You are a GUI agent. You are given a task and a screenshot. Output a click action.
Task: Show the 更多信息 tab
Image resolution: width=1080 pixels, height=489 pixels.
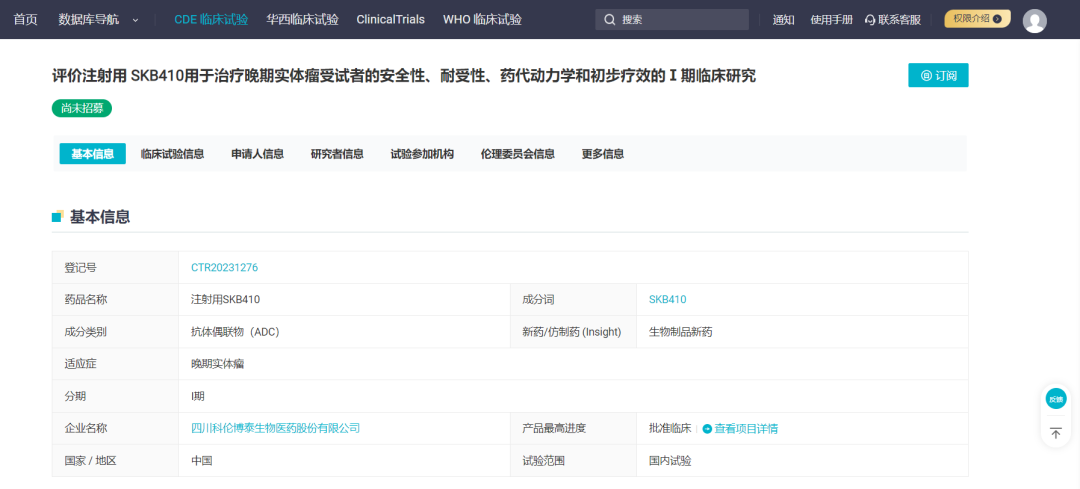(x=603, y=154)
